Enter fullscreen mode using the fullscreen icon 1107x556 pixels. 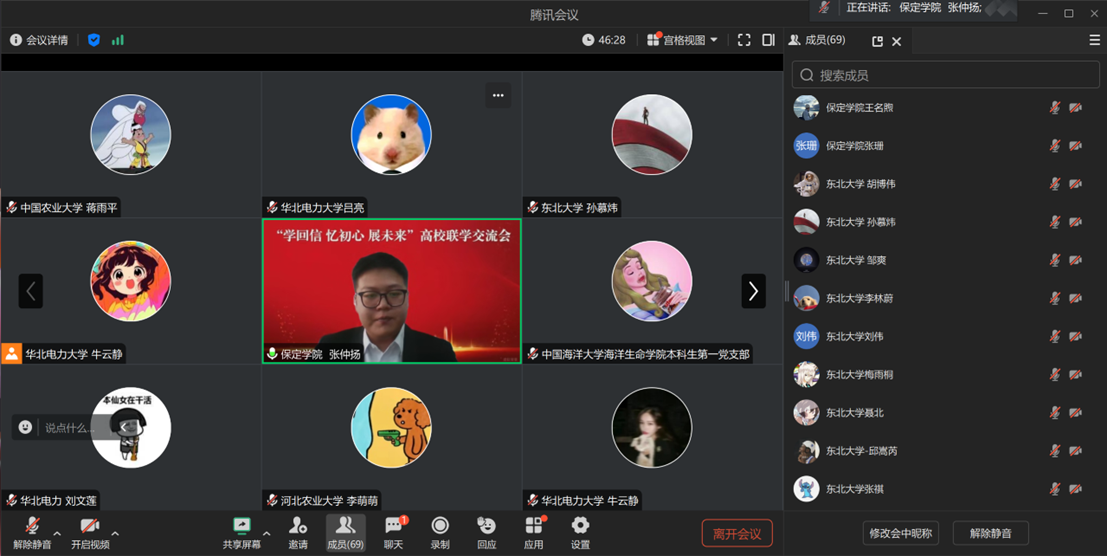[744, 40]
